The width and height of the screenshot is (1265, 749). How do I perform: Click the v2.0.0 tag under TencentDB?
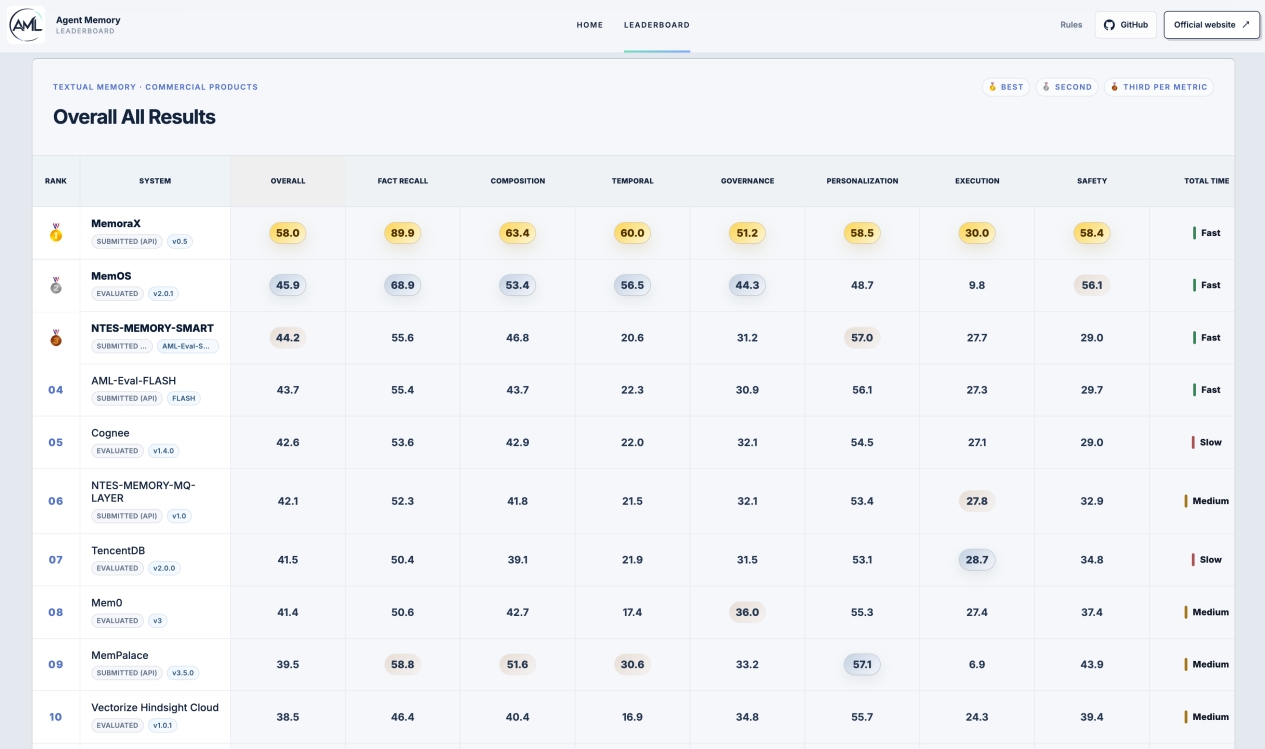(163, 568)
